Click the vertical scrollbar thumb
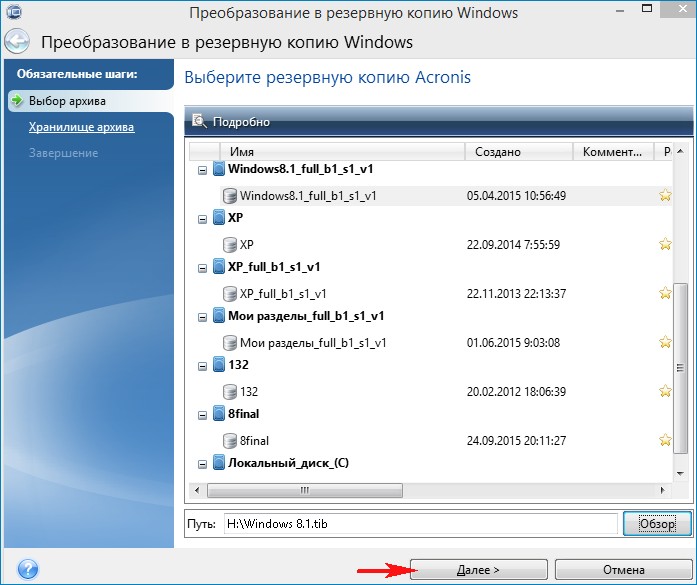Viewport: 697px width, 585px height. click(680, 367)
